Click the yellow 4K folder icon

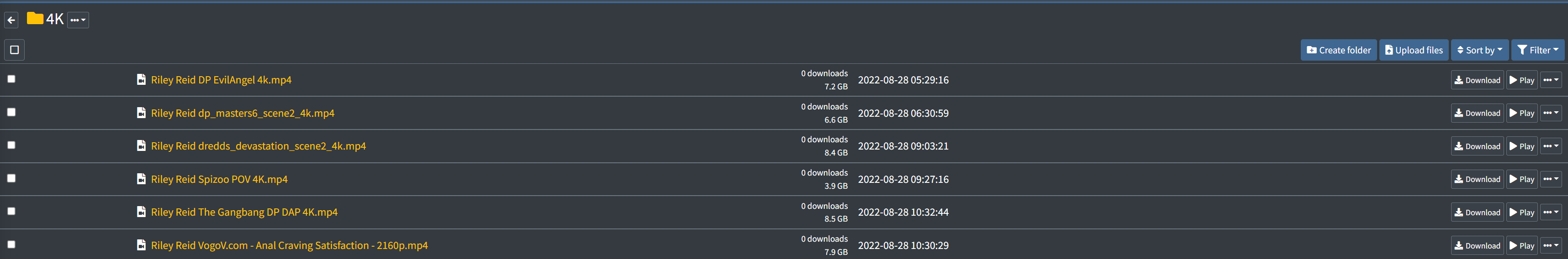(x=35, y=19)
